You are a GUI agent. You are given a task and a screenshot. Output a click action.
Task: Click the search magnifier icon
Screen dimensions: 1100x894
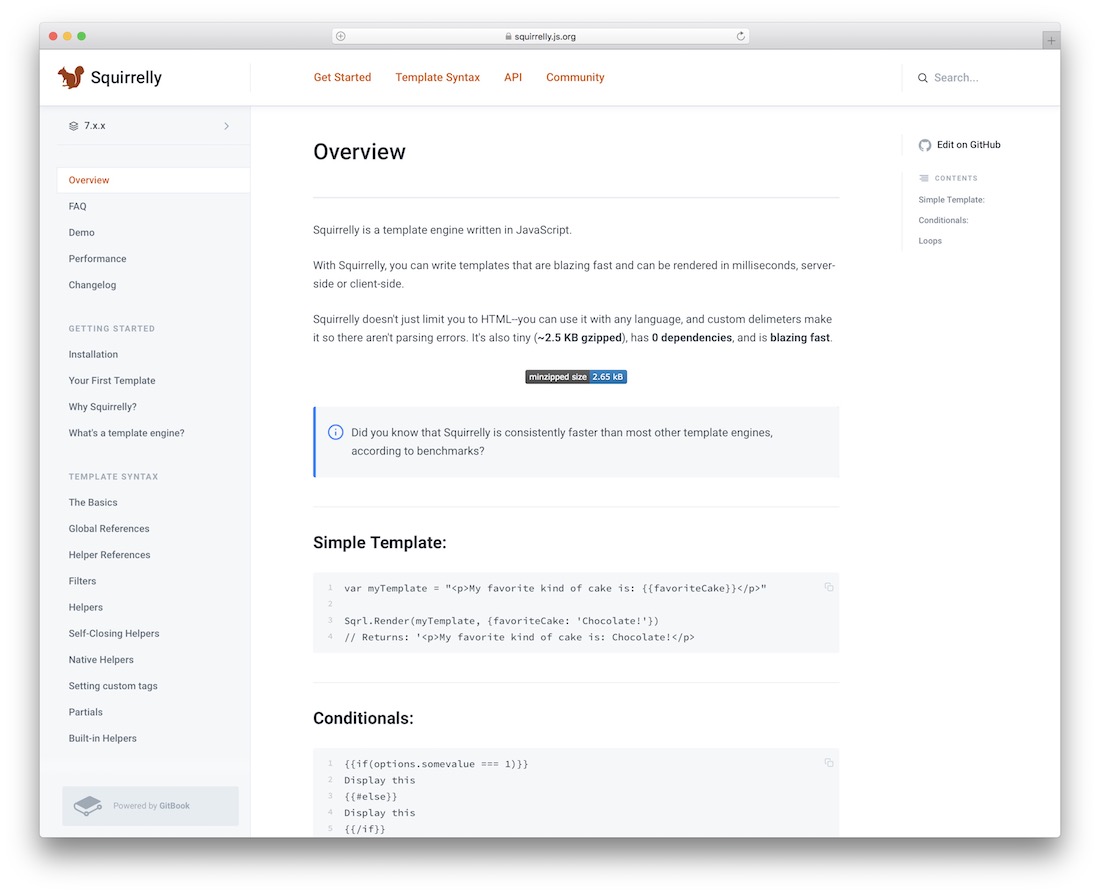tap(923, 78)
